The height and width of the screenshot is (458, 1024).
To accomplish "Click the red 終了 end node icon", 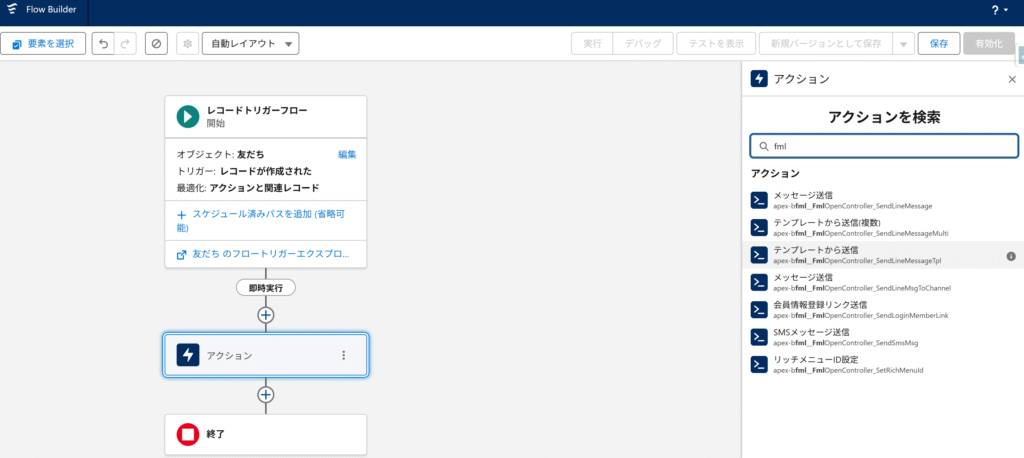I will coord(188,435).
